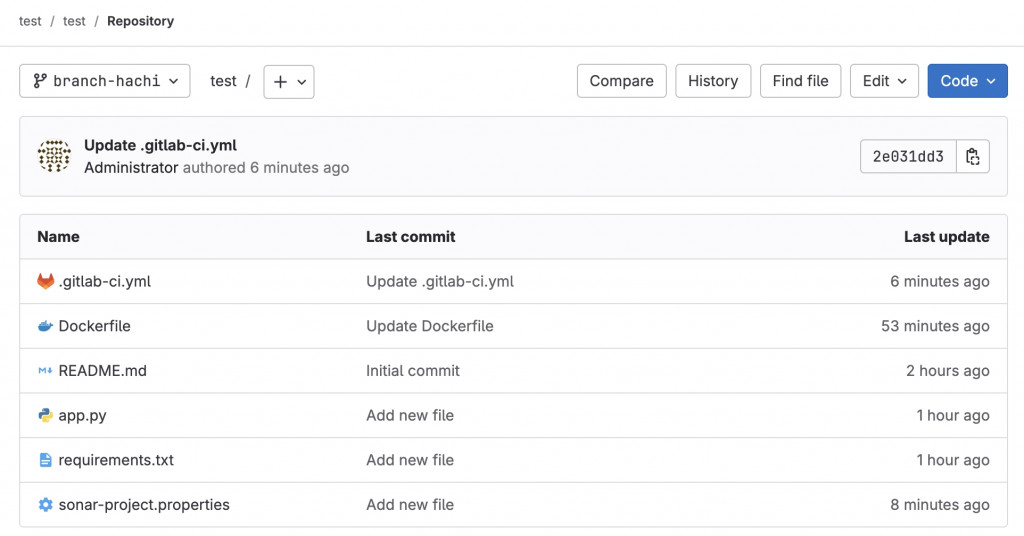Click the text file icon beside requirements.txt

click(45, 460)
